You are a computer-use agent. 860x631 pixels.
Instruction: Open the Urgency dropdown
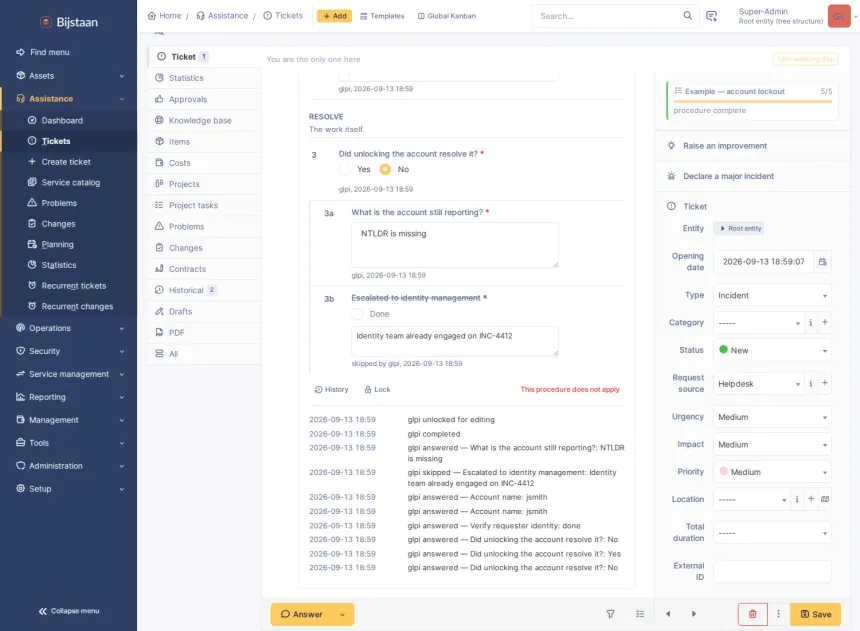[772, 417]
